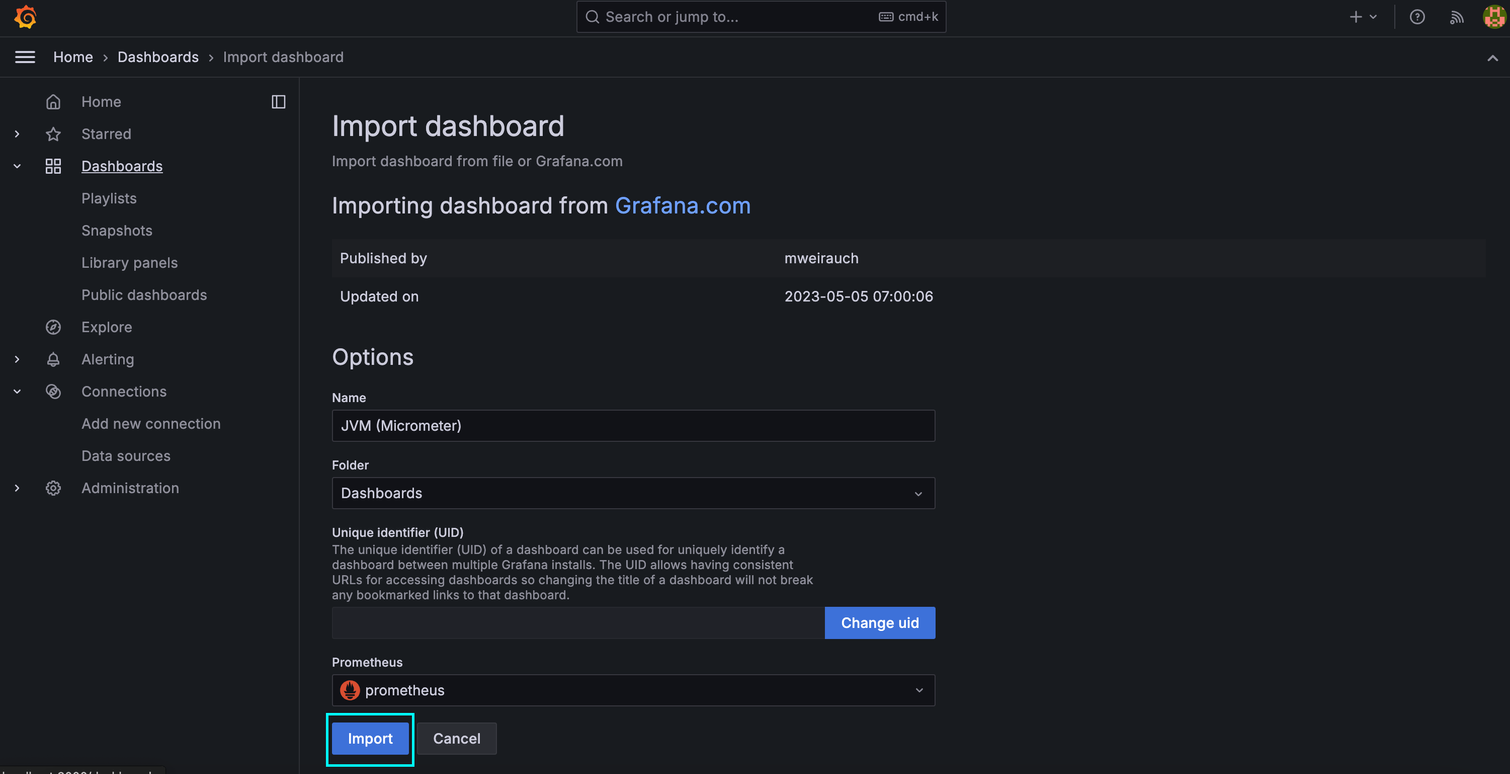Open the dropdown arrow next to plus
The height and width of the screenshot is (774, 1510).
click(1373, 17)
